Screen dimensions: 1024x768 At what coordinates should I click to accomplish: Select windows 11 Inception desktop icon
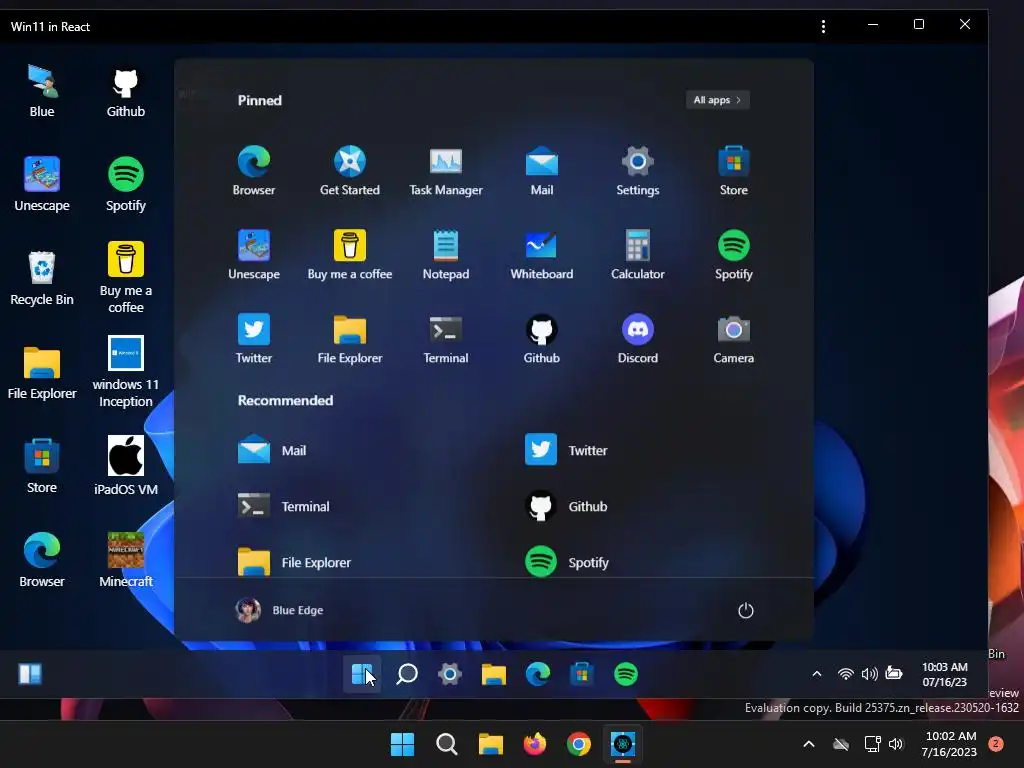(125, 372)
